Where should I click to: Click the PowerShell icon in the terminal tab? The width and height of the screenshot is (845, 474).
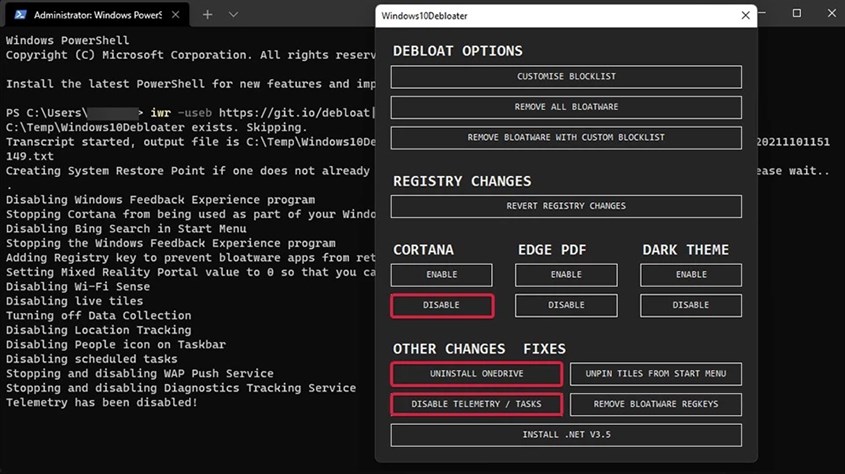click(x=20, y=15)
